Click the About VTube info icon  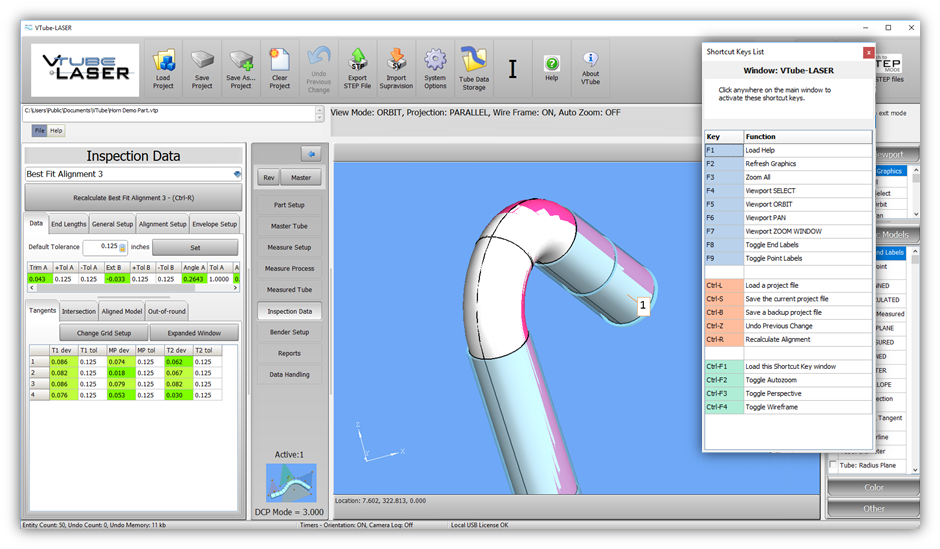click(x=591, y=67)
